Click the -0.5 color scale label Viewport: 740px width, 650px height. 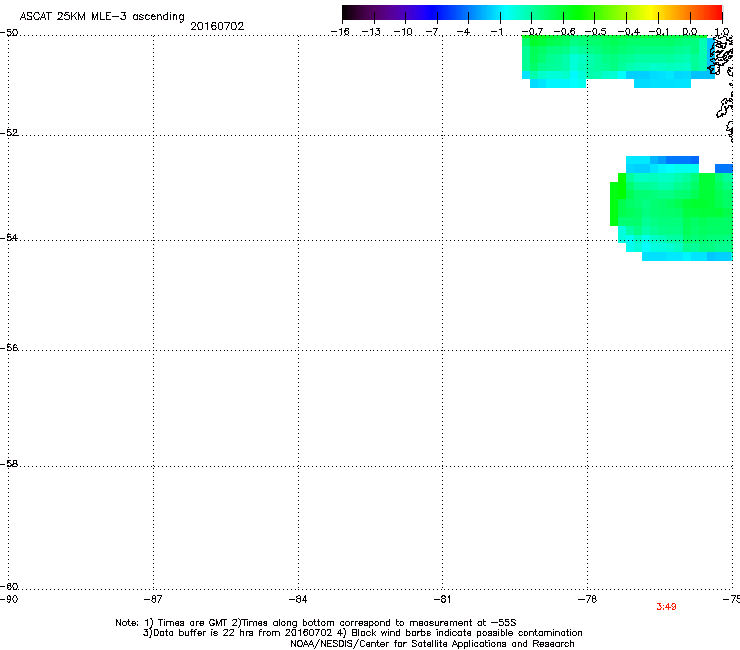click(x=596, y=32)
